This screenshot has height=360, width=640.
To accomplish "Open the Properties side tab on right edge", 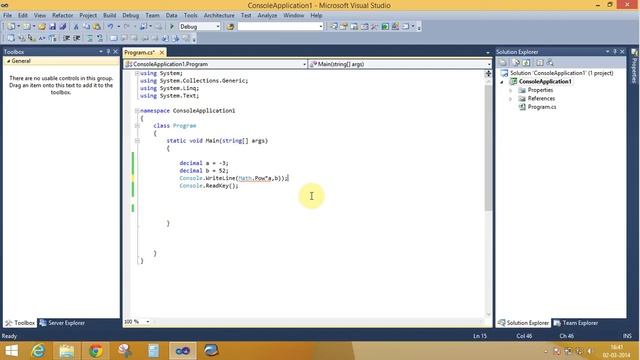I will pos(635,66).
